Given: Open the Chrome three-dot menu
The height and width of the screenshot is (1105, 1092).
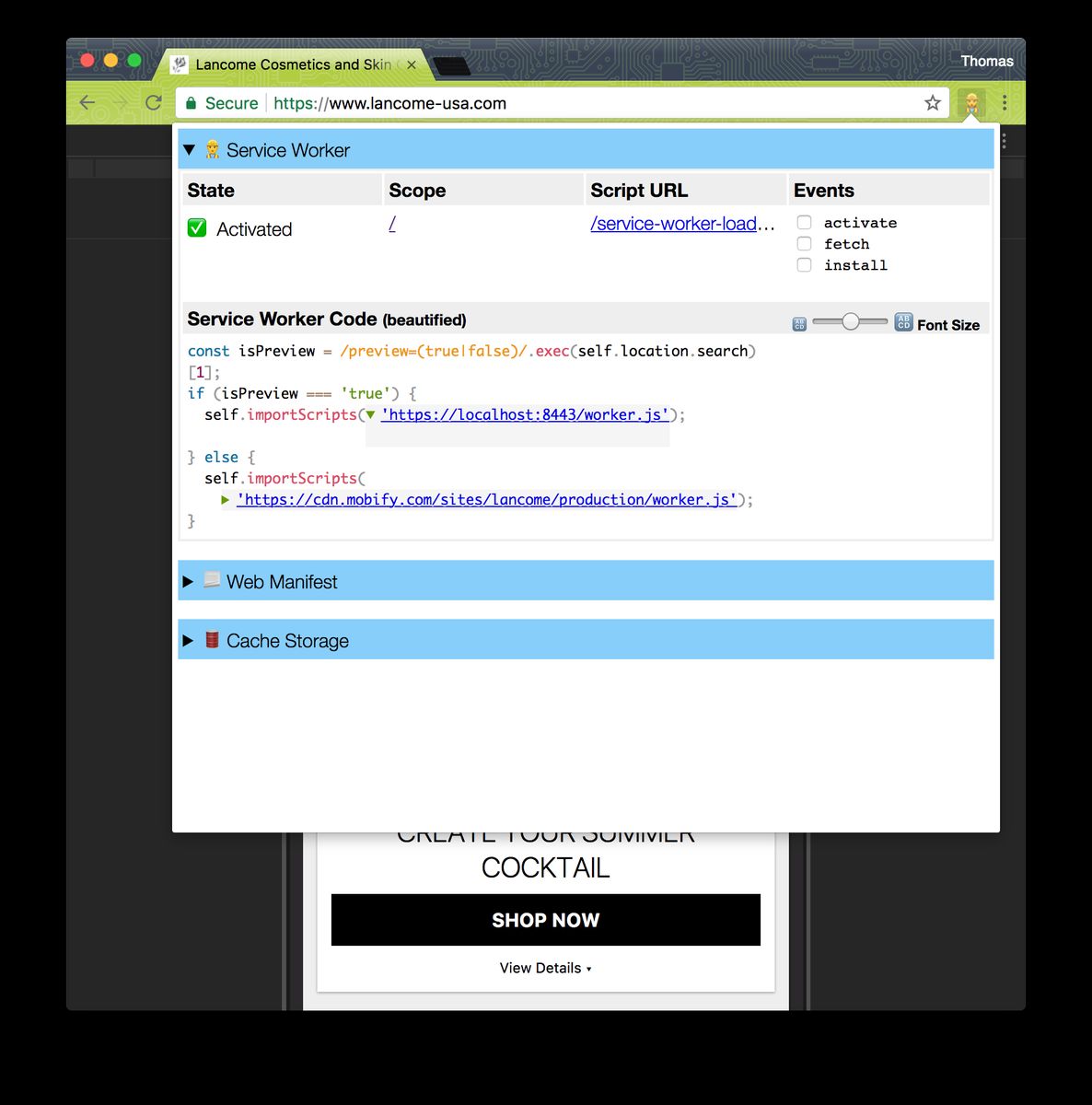Looking at the screenshot, I should (1005, 103).
